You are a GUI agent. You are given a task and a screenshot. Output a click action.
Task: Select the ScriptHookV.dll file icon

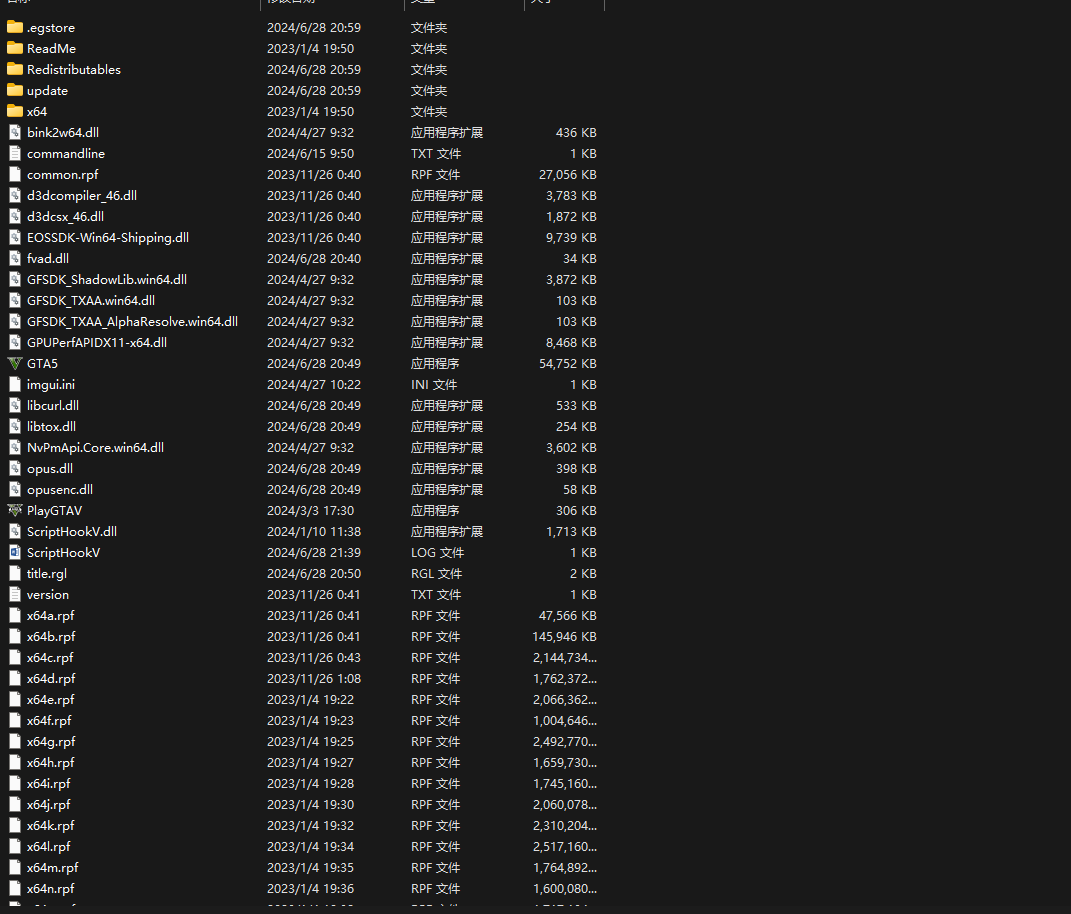15,531
